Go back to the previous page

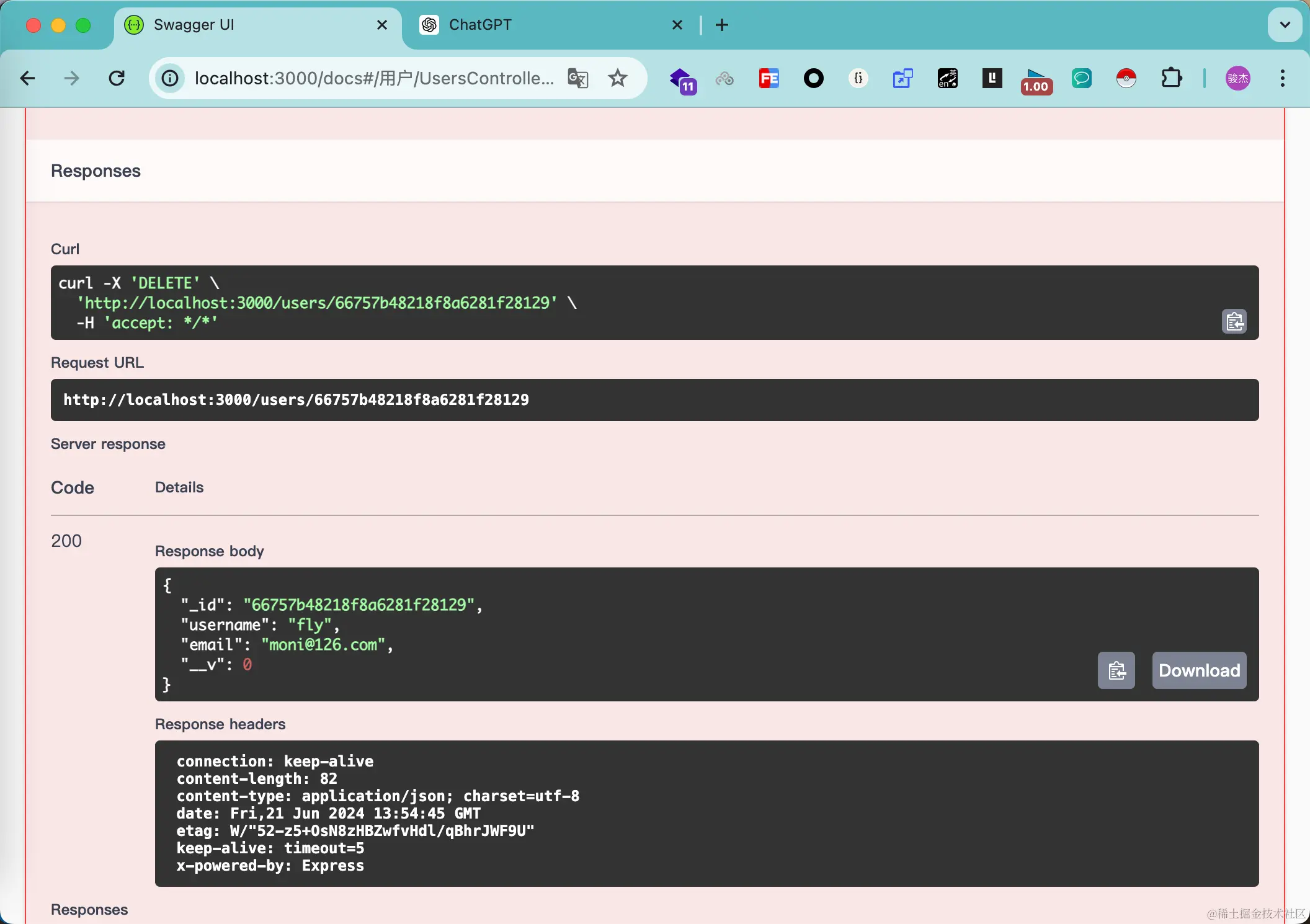point(27,78)
